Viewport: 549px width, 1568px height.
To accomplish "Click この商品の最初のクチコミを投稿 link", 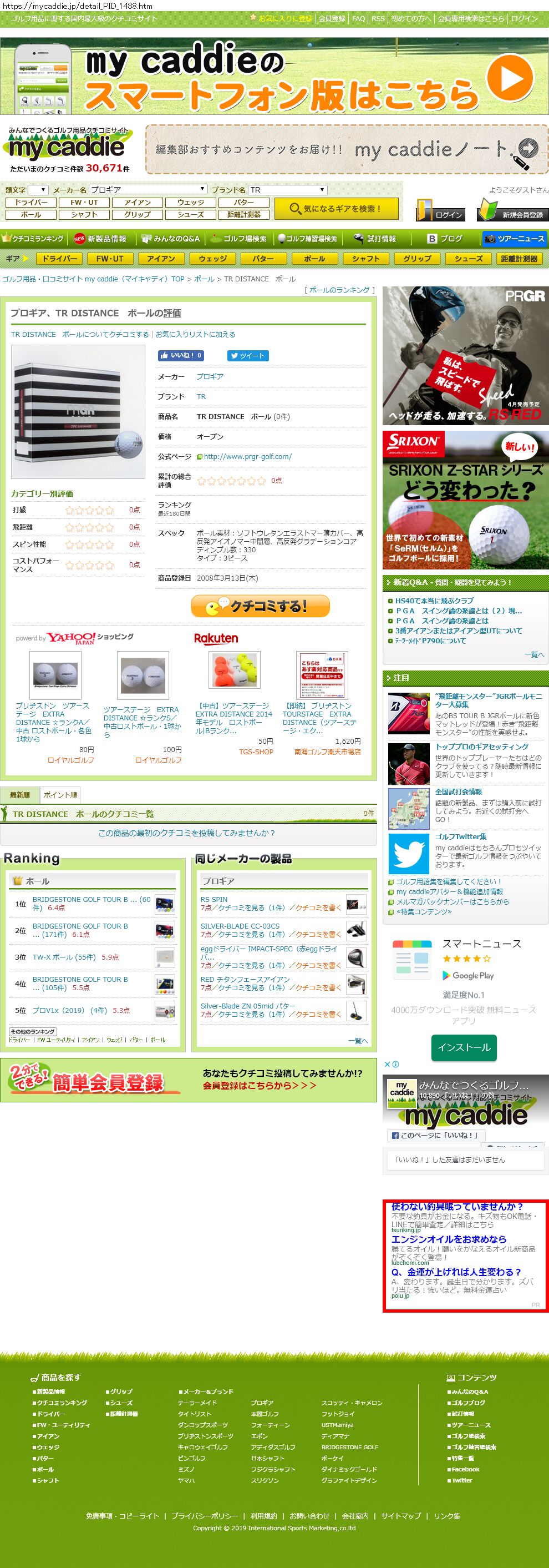I will click(x=187, y=833).
